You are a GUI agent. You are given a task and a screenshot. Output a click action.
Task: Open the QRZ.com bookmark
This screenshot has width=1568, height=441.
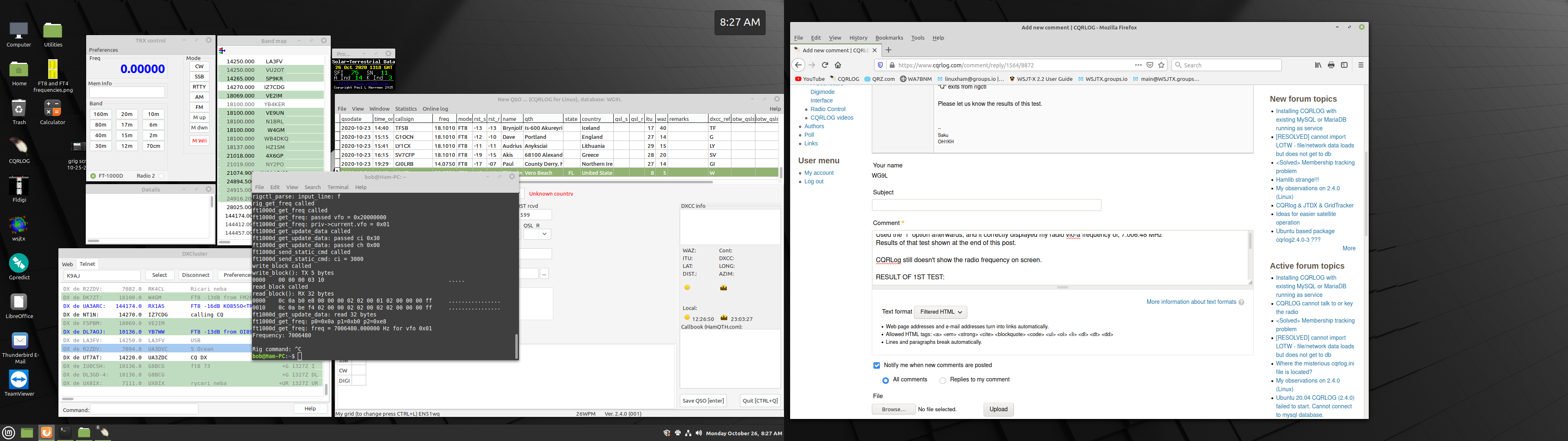[x=880, y=79]
